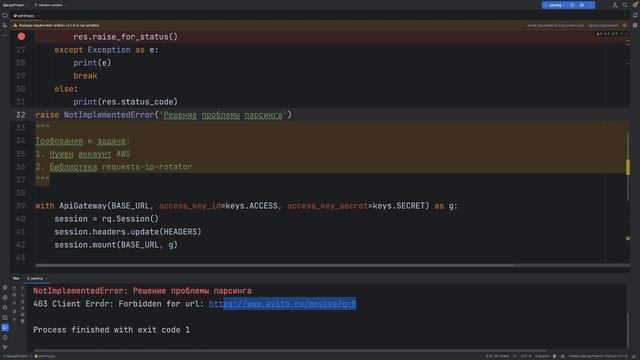This screenshot has height=360, width=640.
Task: Click 'print(res.status_code)' on line 31
Action: tap(125, 102)
